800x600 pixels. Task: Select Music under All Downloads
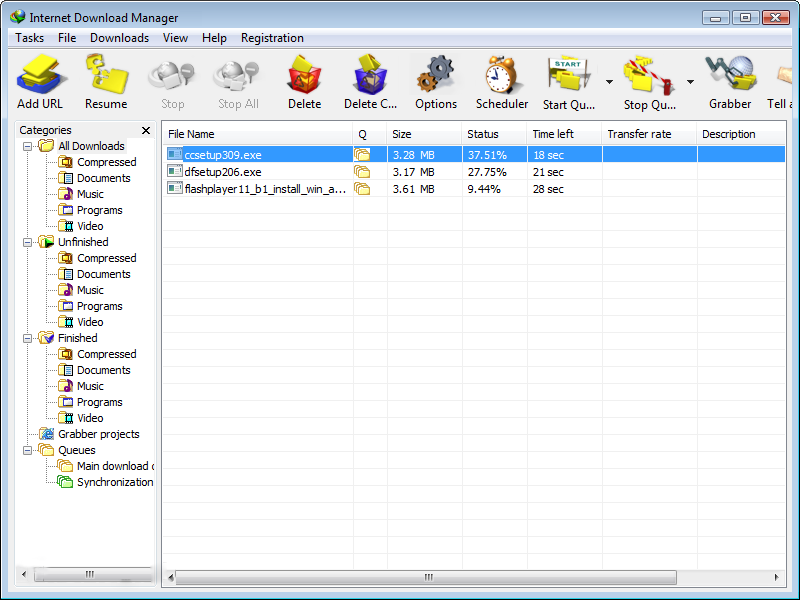pyautogui.click(x=90, y=194)
